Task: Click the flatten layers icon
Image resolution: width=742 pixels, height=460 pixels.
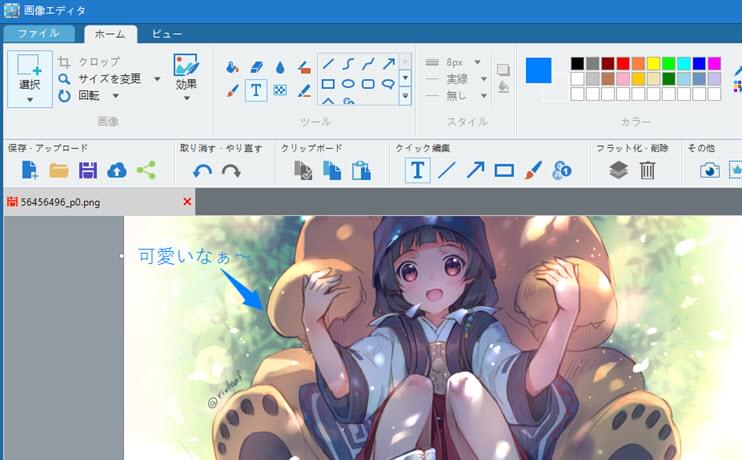Action: coord(618,170)
